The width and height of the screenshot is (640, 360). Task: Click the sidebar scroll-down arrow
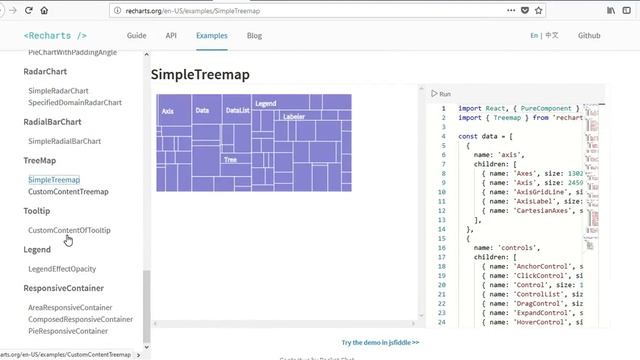[147, 347]
